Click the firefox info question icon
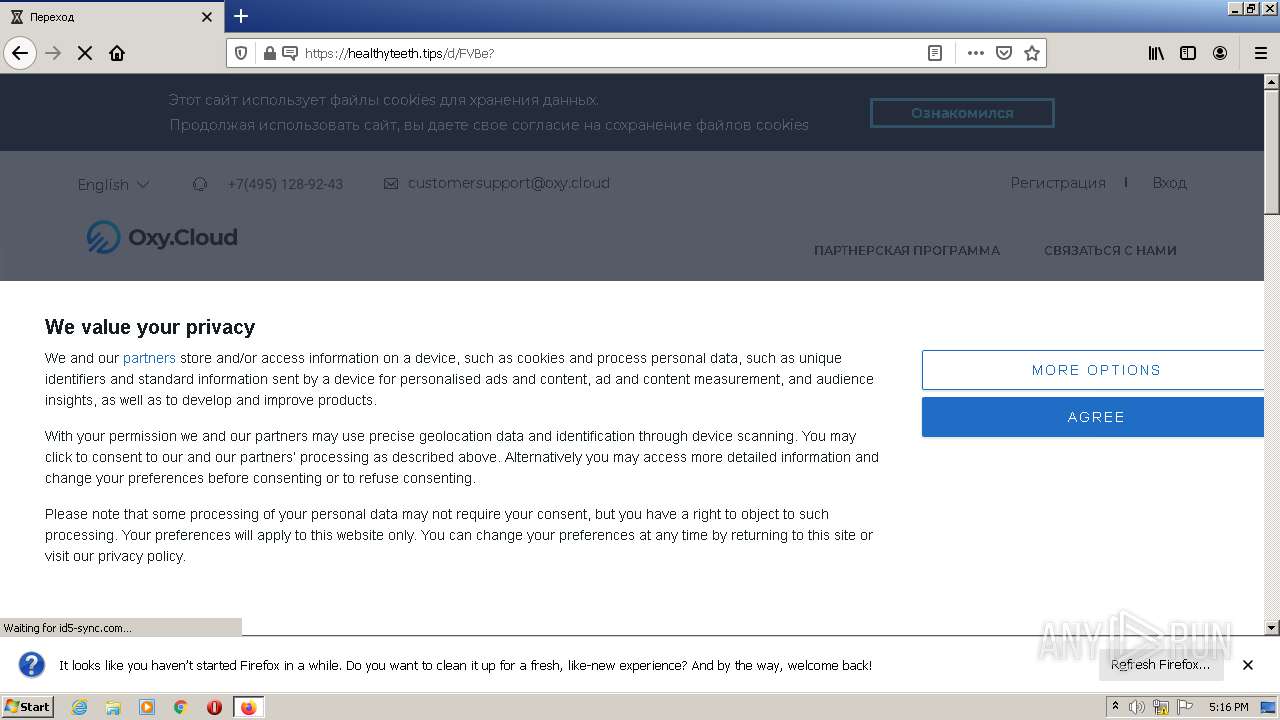 pyautogui.click(x=32, y=665)
